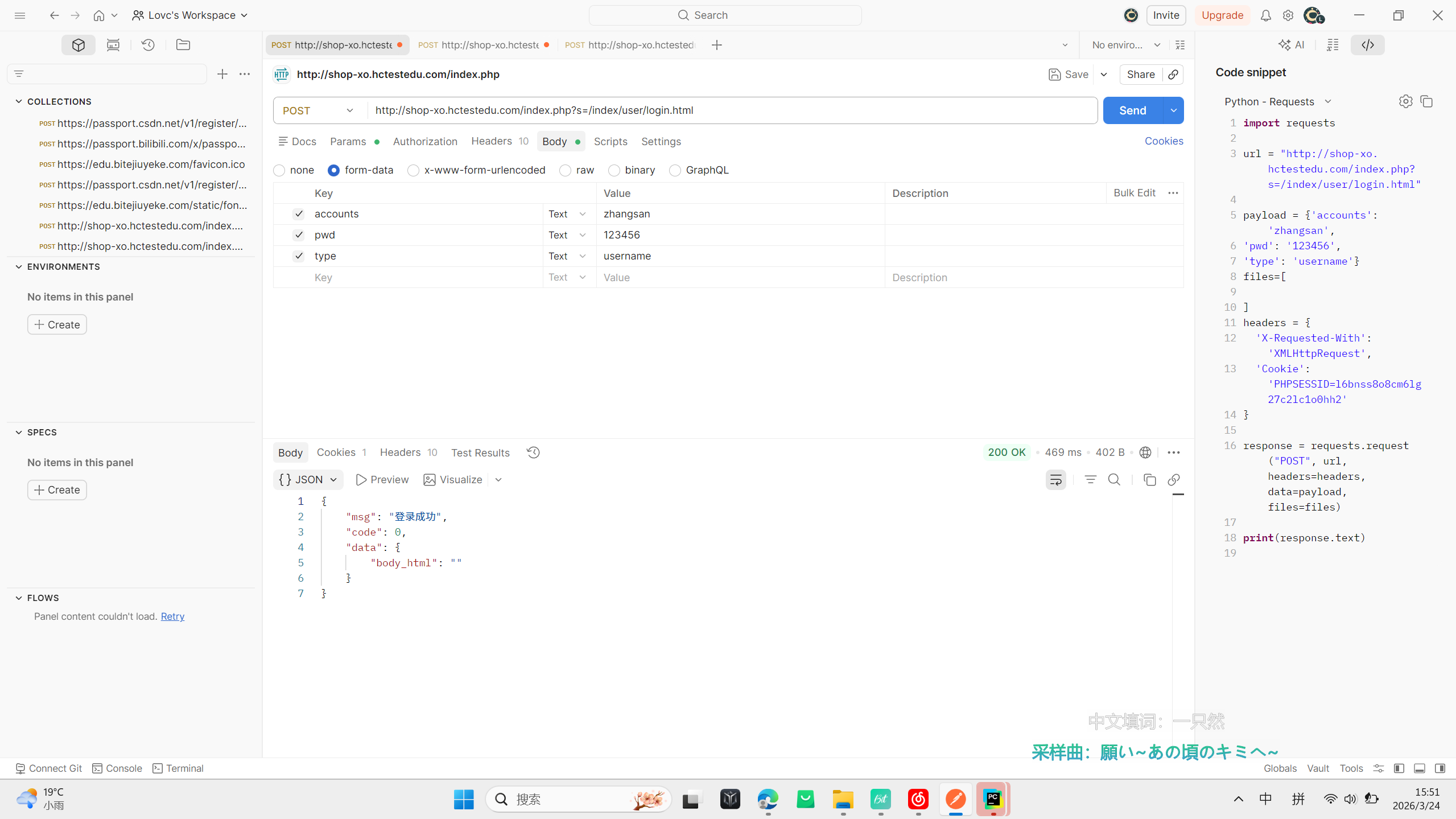Click the Retry link under Flows
1456x819 pixels.
(x=172, y=616)
